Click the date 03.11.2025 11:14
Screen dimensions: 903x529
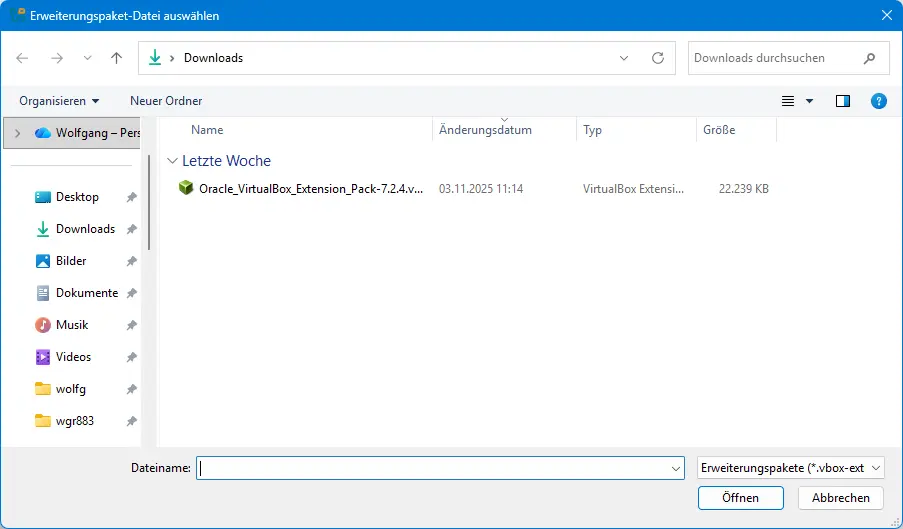coord(481,189)
